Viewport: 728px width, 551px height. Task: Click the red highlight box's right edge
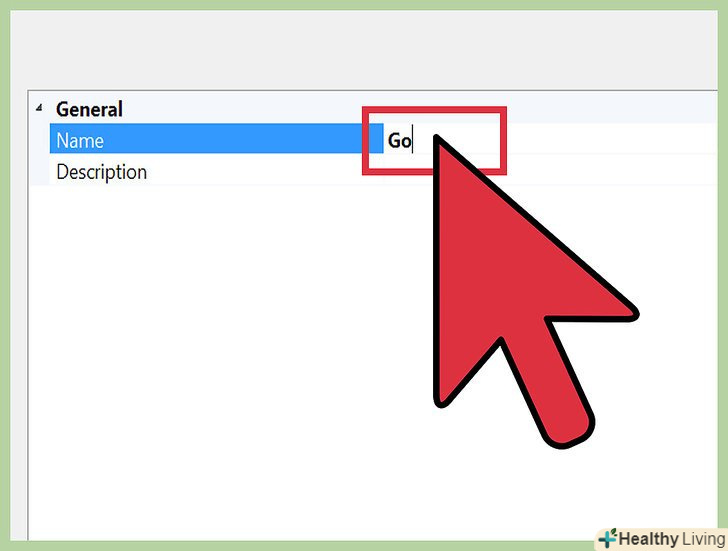coord(503,141)
